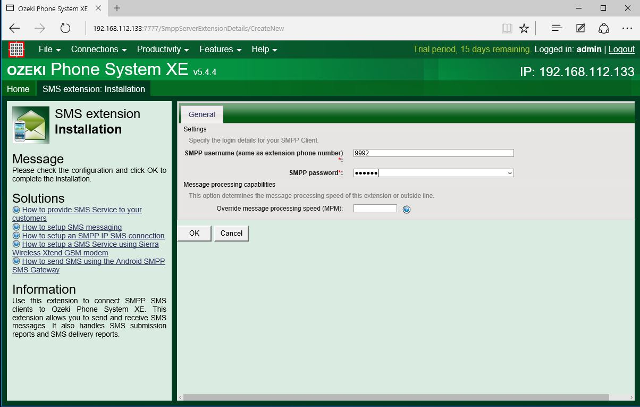640x407 pixels.
Task: Click the horizontal scrollbar at panel bottom
Action: 396,397
